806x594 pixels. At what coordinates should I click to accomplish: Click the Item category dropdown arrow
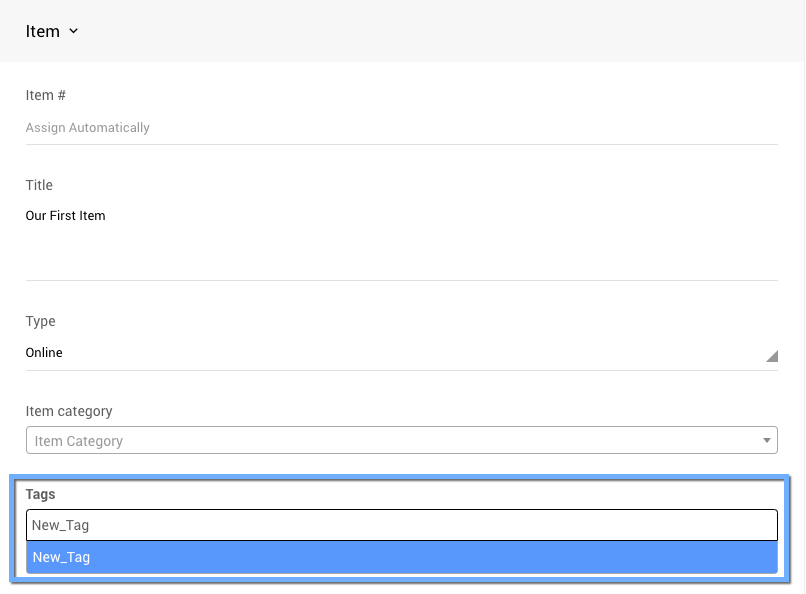click(x=767, y=441)
